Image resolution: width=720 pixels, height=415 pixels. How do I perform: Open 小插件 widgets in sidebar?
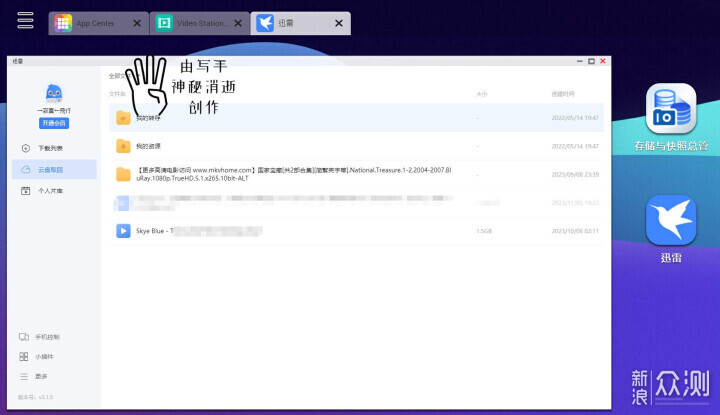click(37, 357)
